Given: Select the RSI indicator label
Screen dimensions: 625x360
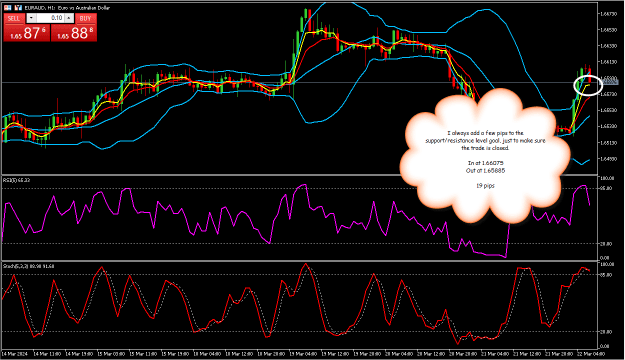Looking at the screenshot, I should (16, 180).
